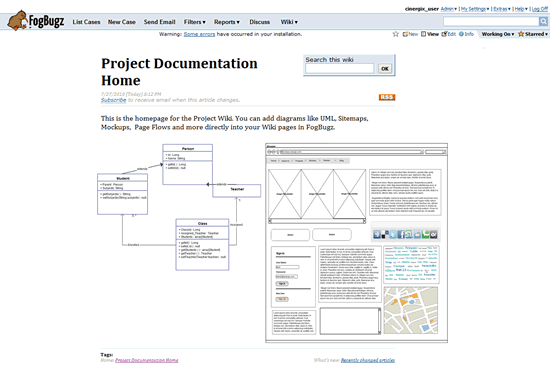Follow the 'Some errors' warning link

pos(199,34)
